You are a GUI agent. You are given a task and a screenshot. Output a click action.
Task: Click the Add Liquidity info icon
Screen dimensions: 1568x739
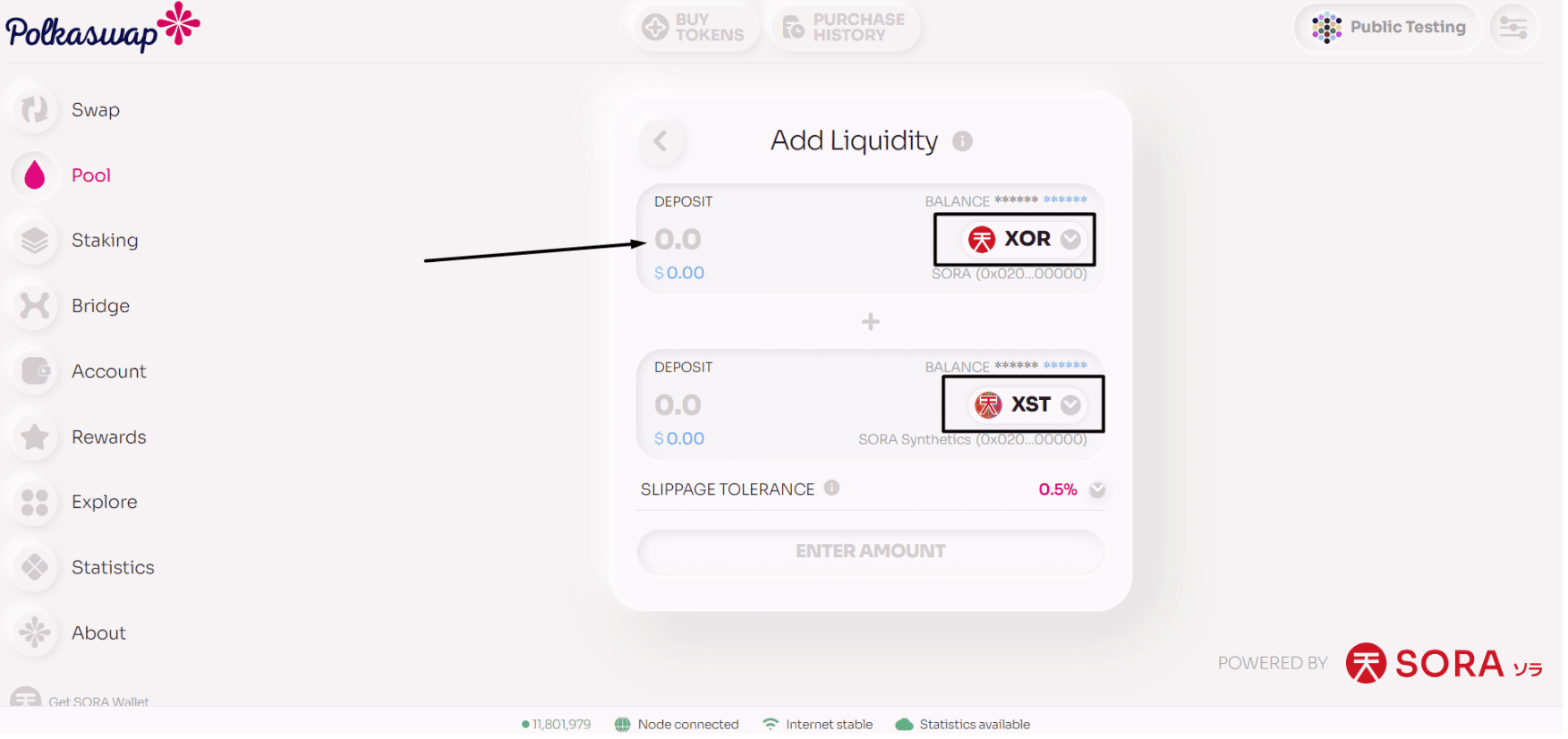(962, 141)
